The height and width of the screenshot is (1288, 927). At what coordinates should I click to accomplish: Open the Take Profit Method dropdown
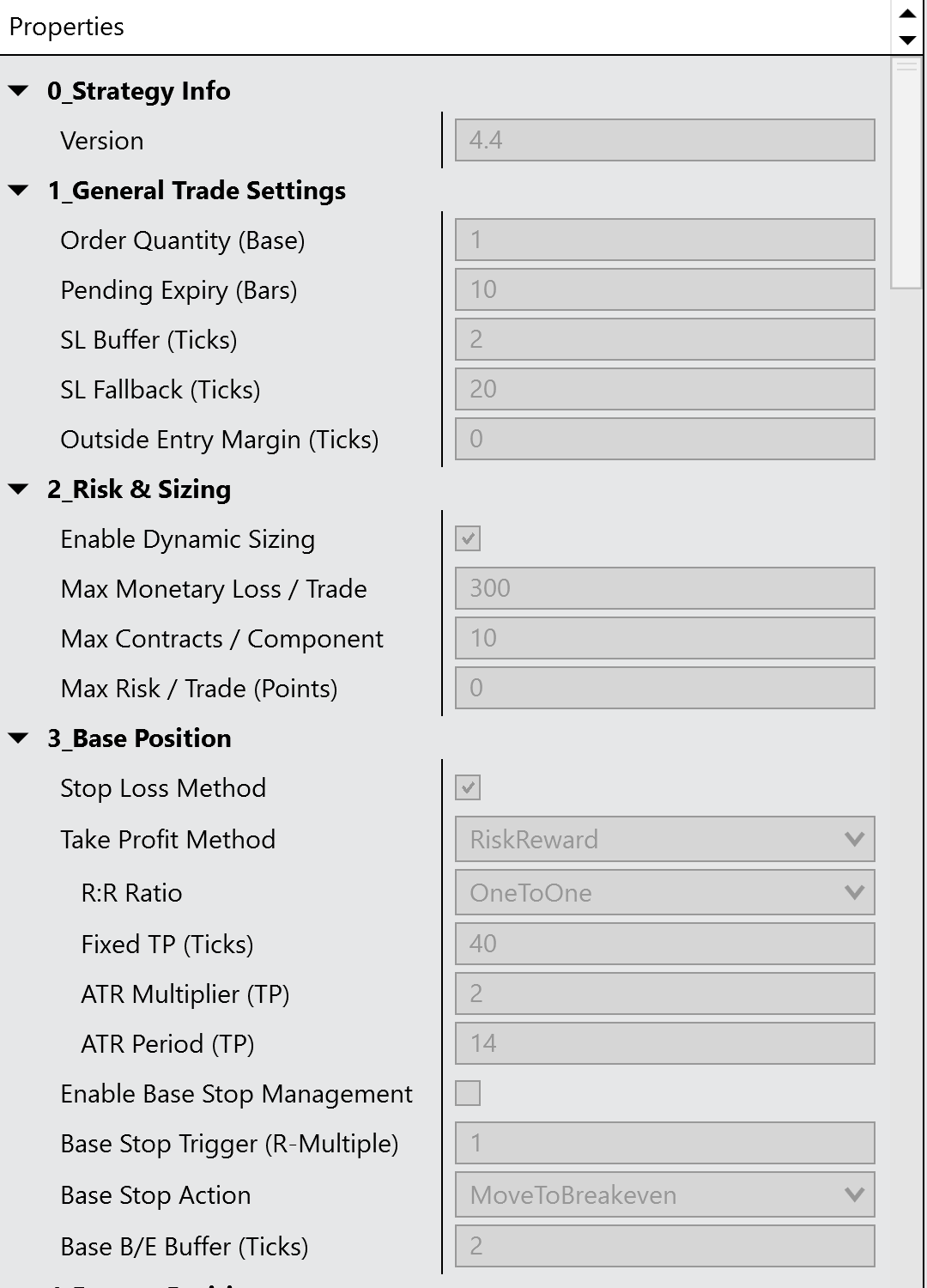[x=664, y=840]
